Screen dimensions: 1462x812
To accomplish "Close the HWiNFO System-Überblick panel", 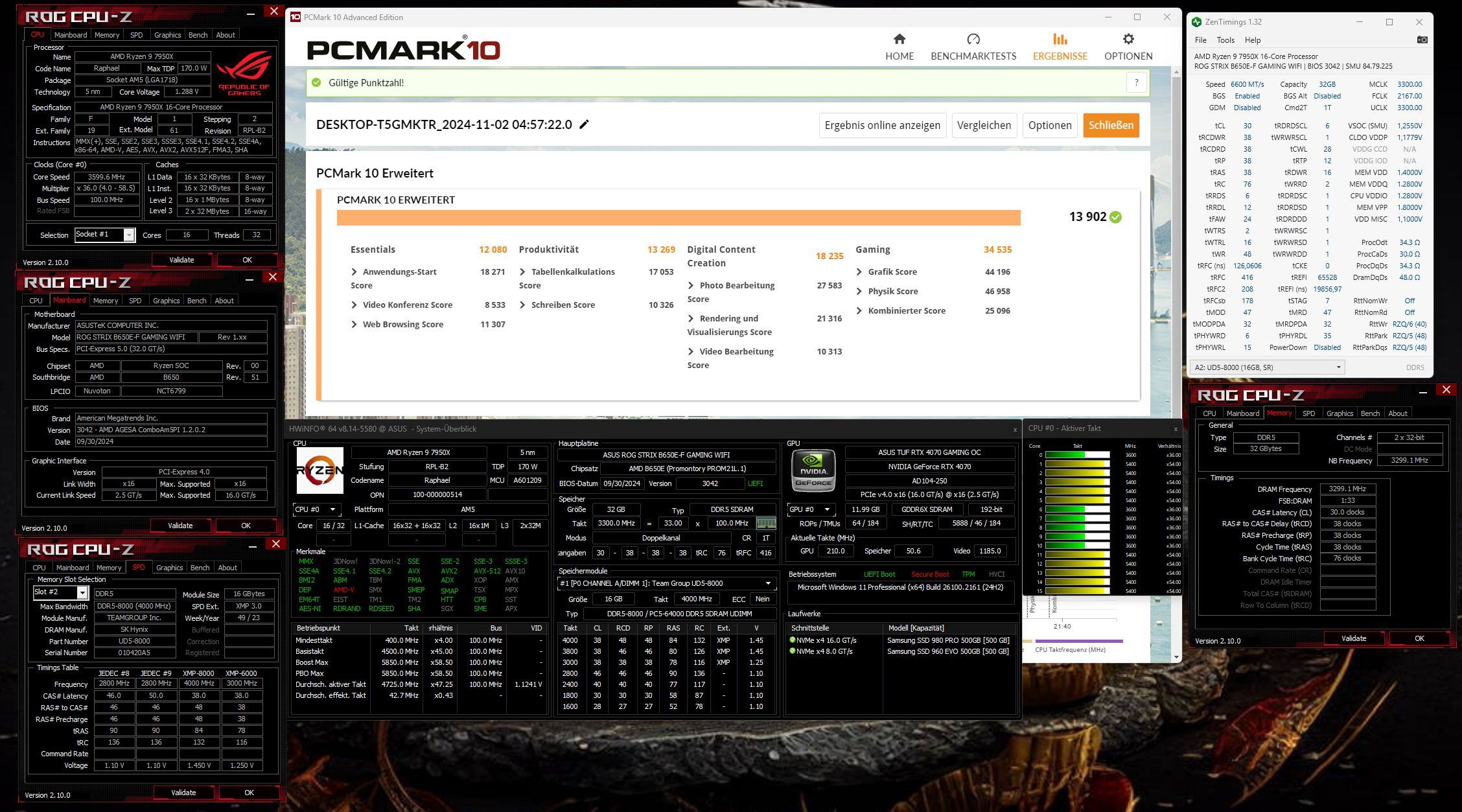I will pos(1015,430).
